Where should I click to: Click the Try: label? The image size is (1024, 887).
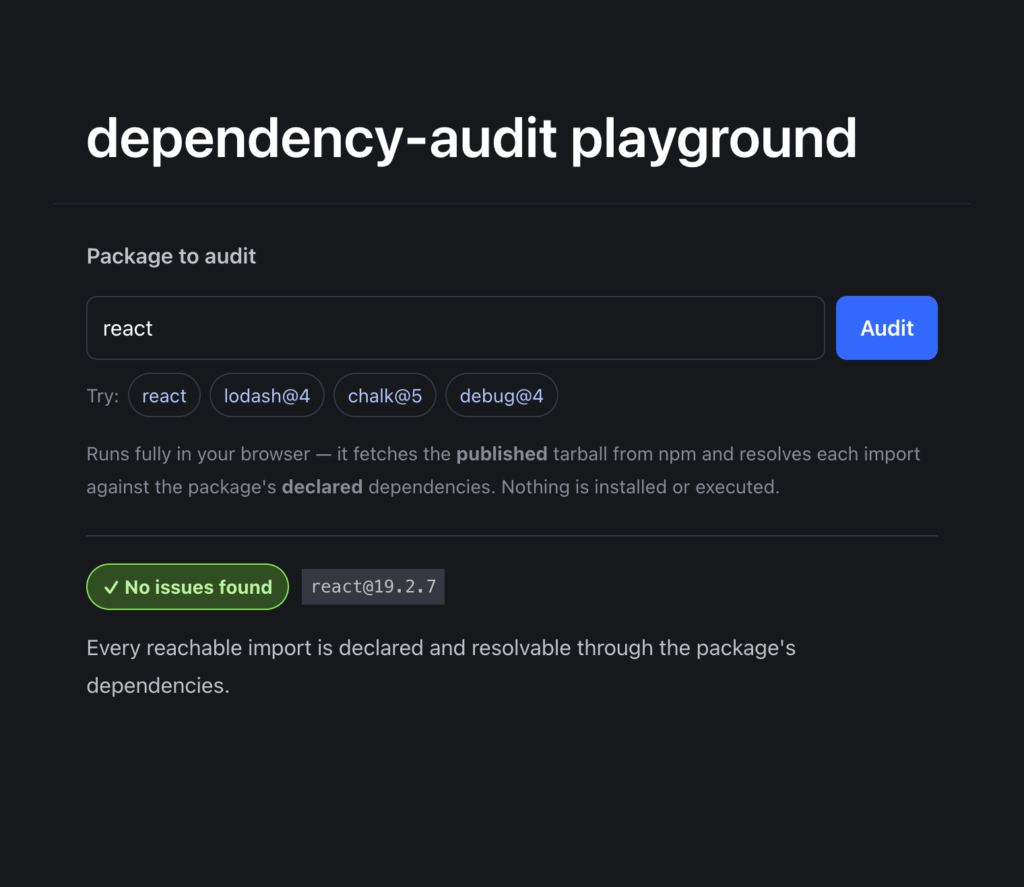point(103,396)
